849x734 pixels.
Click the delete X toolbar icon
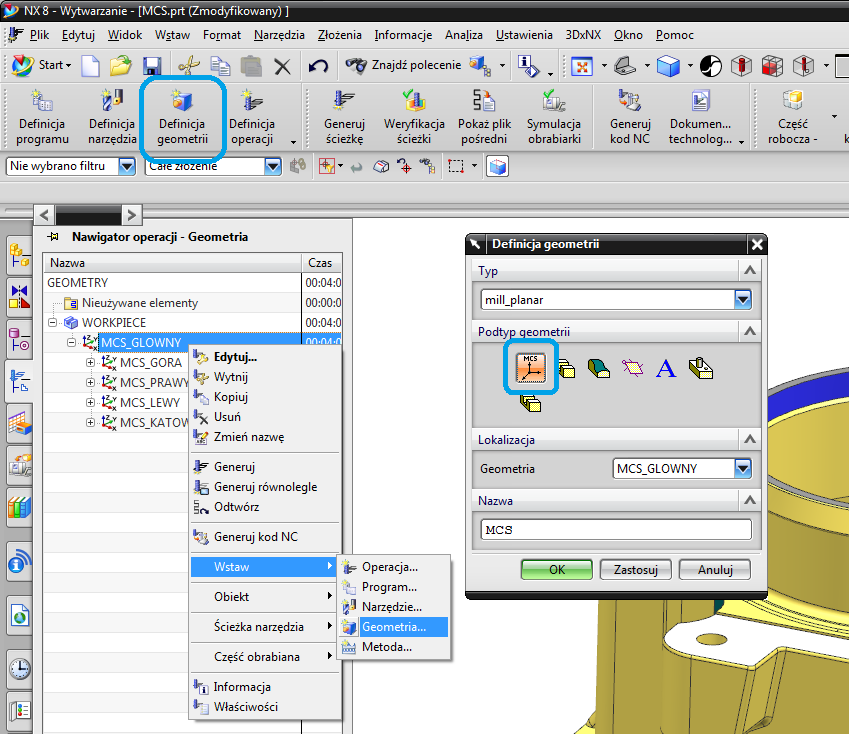click(x=282, y=67)
